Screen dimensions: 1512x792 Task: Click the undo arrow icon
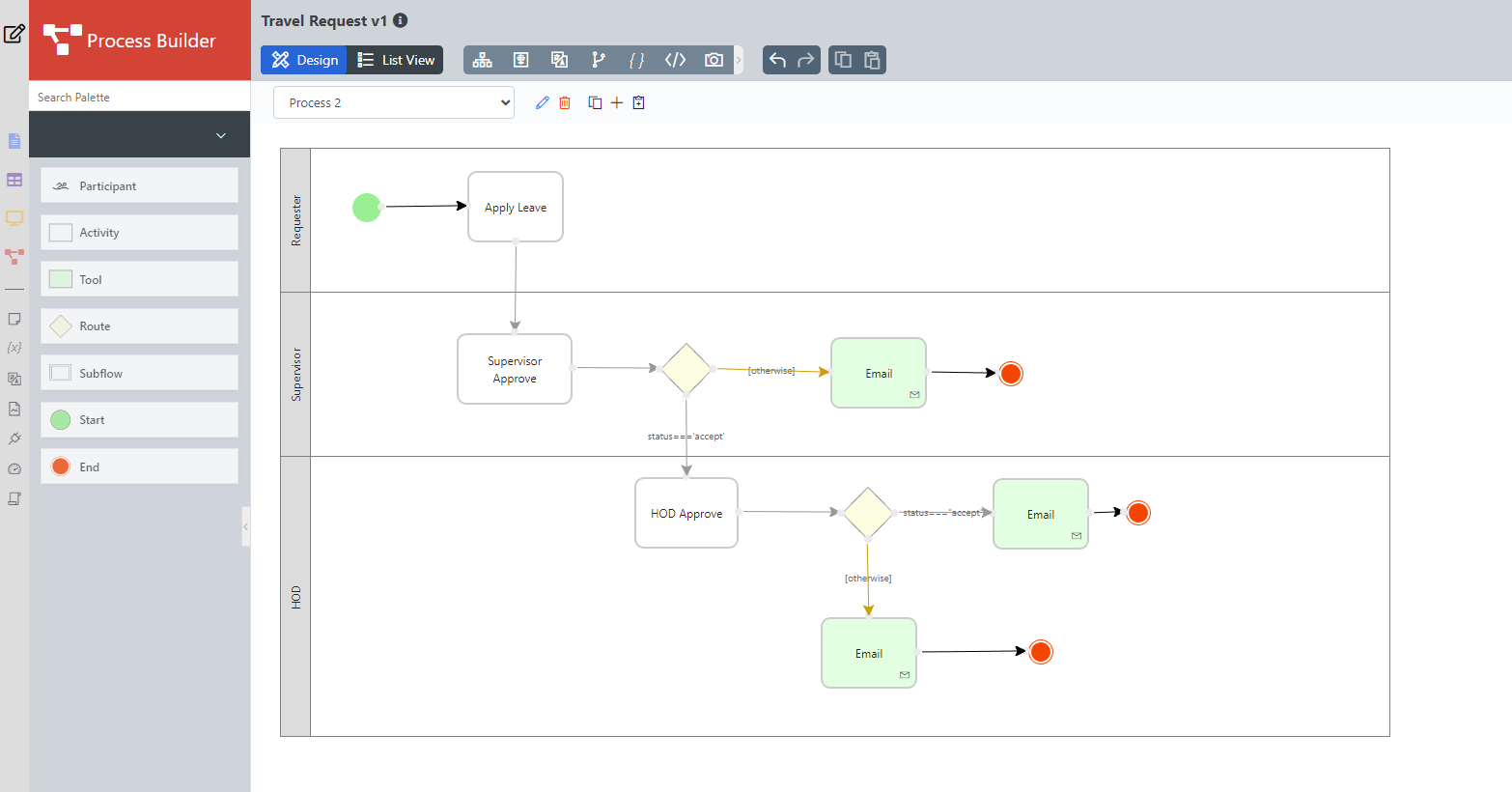coord(777,60)
